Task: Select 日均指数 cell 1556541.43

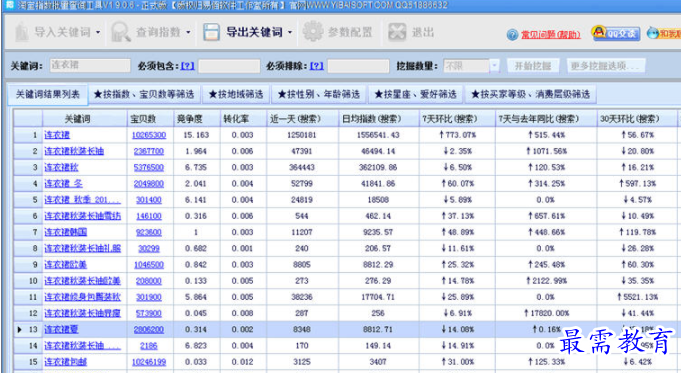Action: [378, 135]
